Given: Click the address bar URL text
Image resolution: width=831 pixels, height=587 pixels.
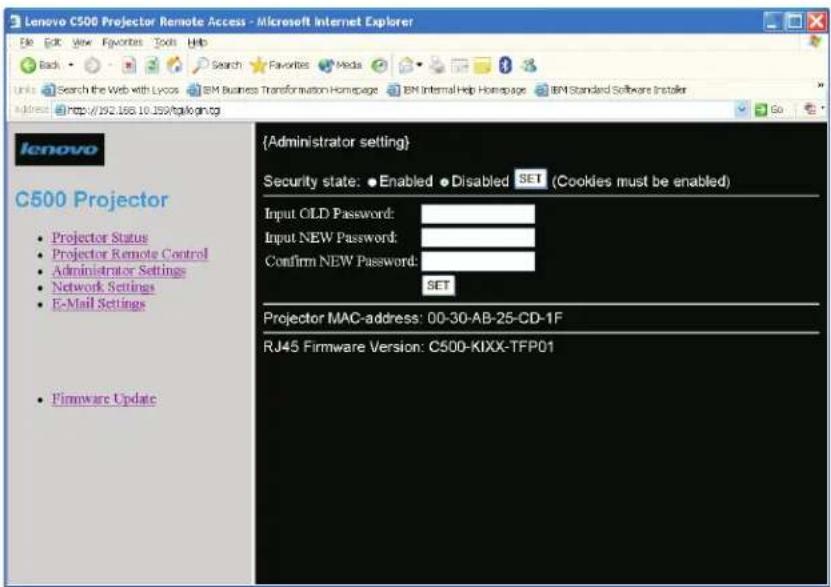Looking at the screenshot, I should point(144,110).
